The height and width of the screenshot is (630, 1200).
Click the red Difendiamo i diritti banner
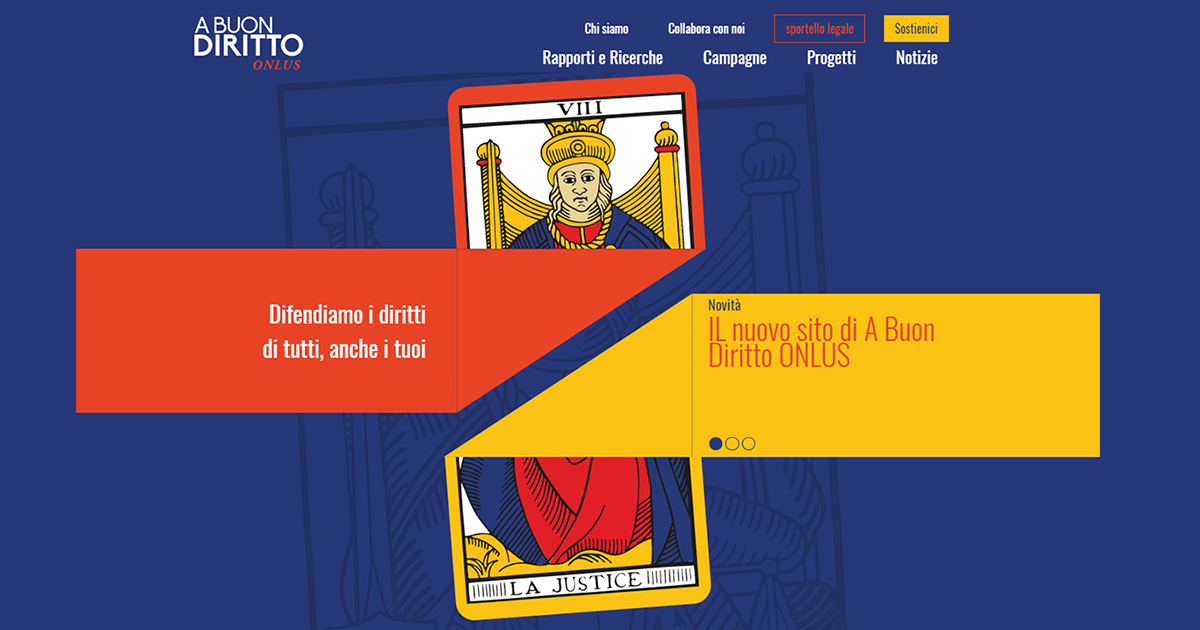[x=266, y=330]
